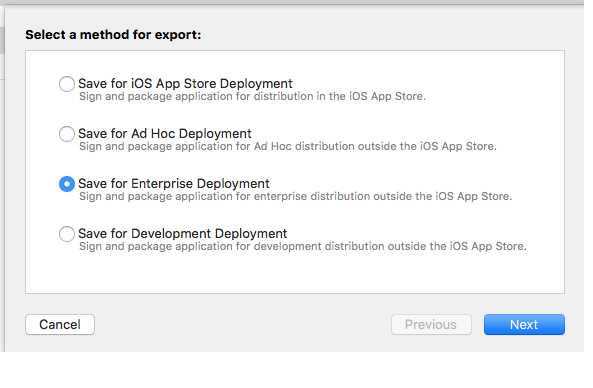Click the development distribution description text

(303, 247)
